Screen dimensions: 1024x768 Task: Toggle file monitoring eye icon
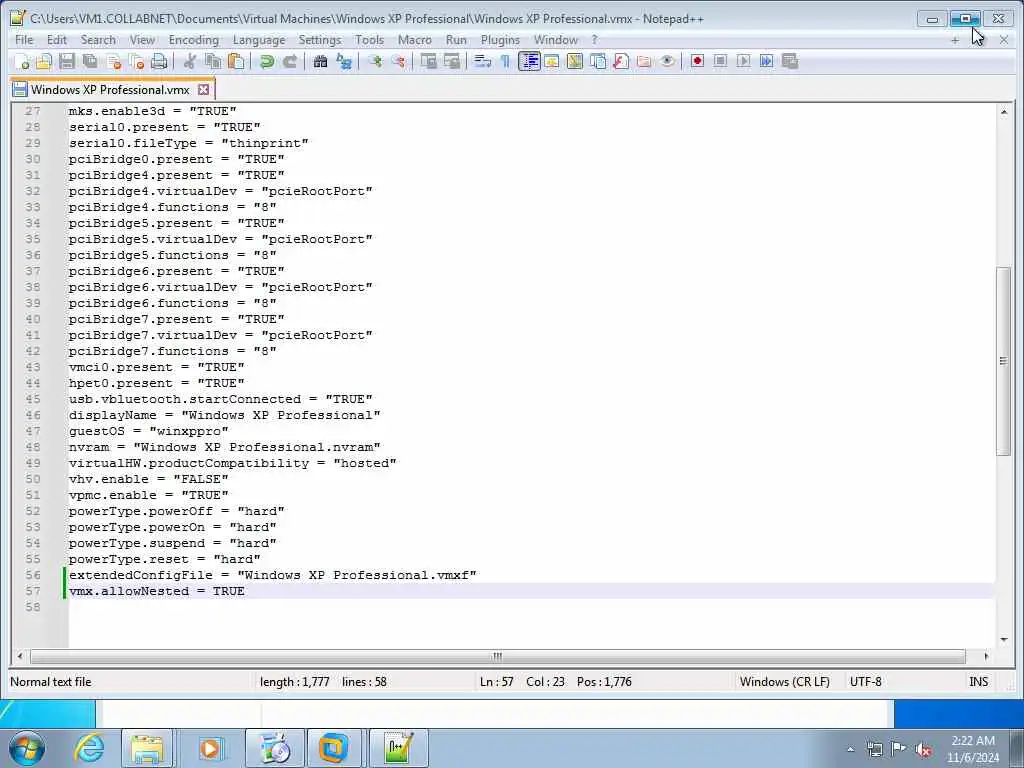pos(667,61)
